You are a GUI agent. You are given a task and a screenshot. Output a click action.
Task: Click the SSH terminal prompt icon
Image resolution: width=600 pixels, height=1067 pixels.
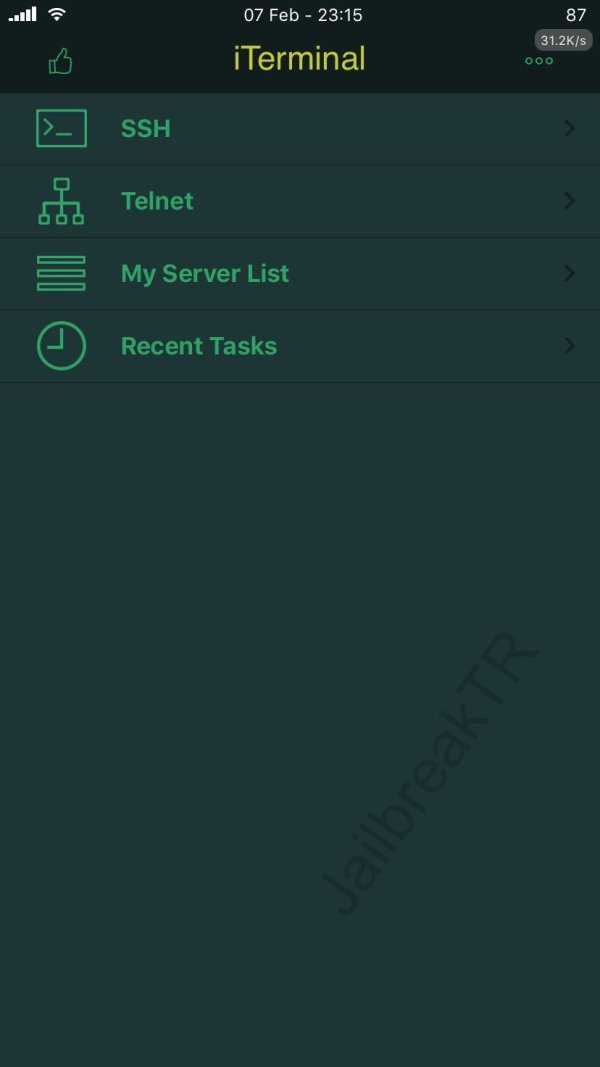pyautogui.click(x=61, y=128)
